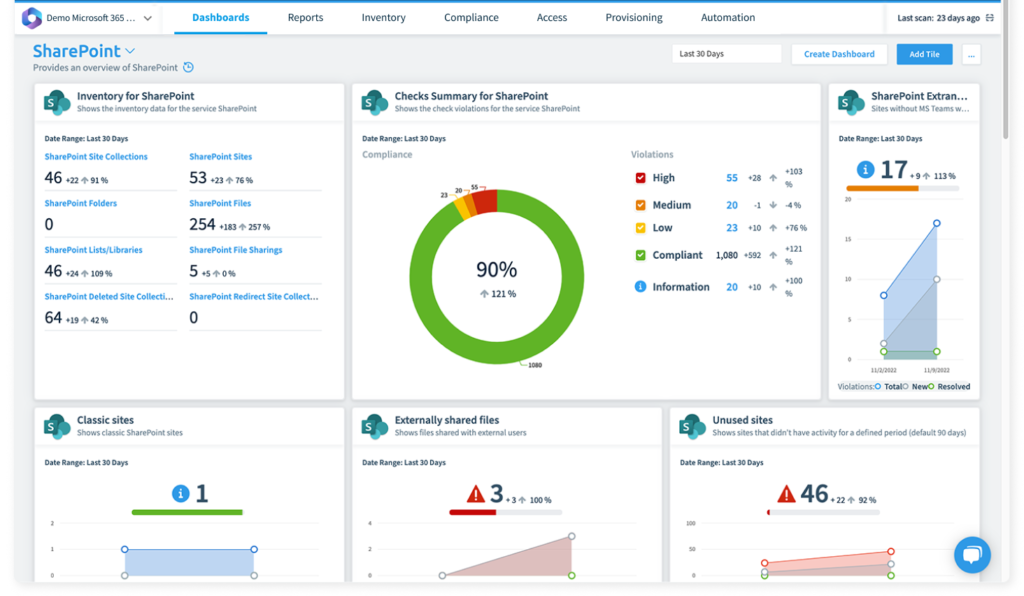The width and height of the screenshot is (1024, 596).
Task: Open the SharePoint Files link
Action: [220, 203]
